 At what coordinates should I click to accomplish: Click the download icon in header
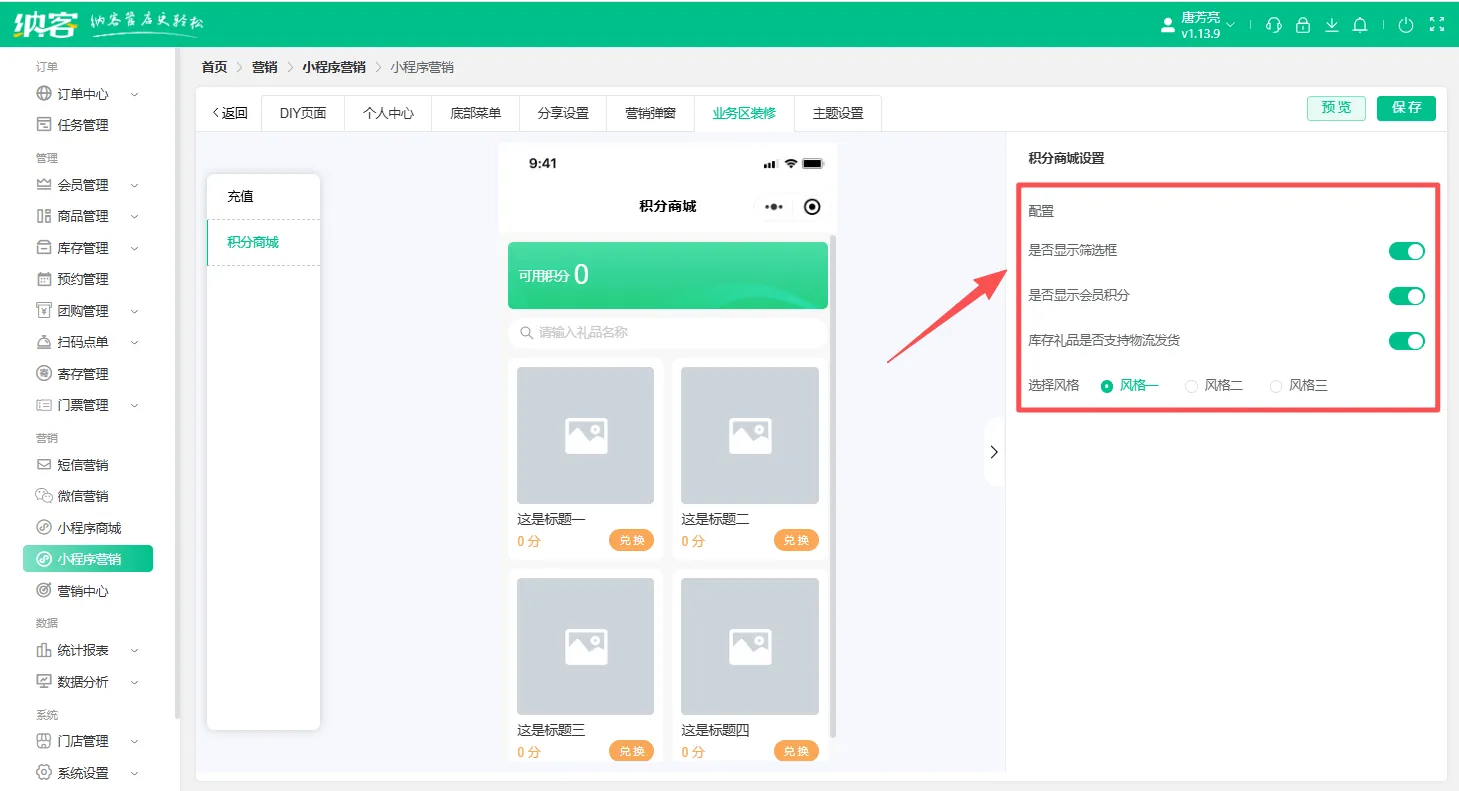[1331, 25]
